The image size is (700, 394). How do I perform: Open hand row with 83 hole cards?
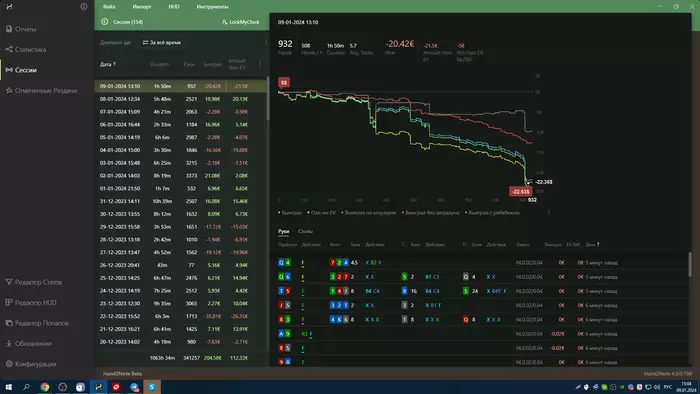480,319
